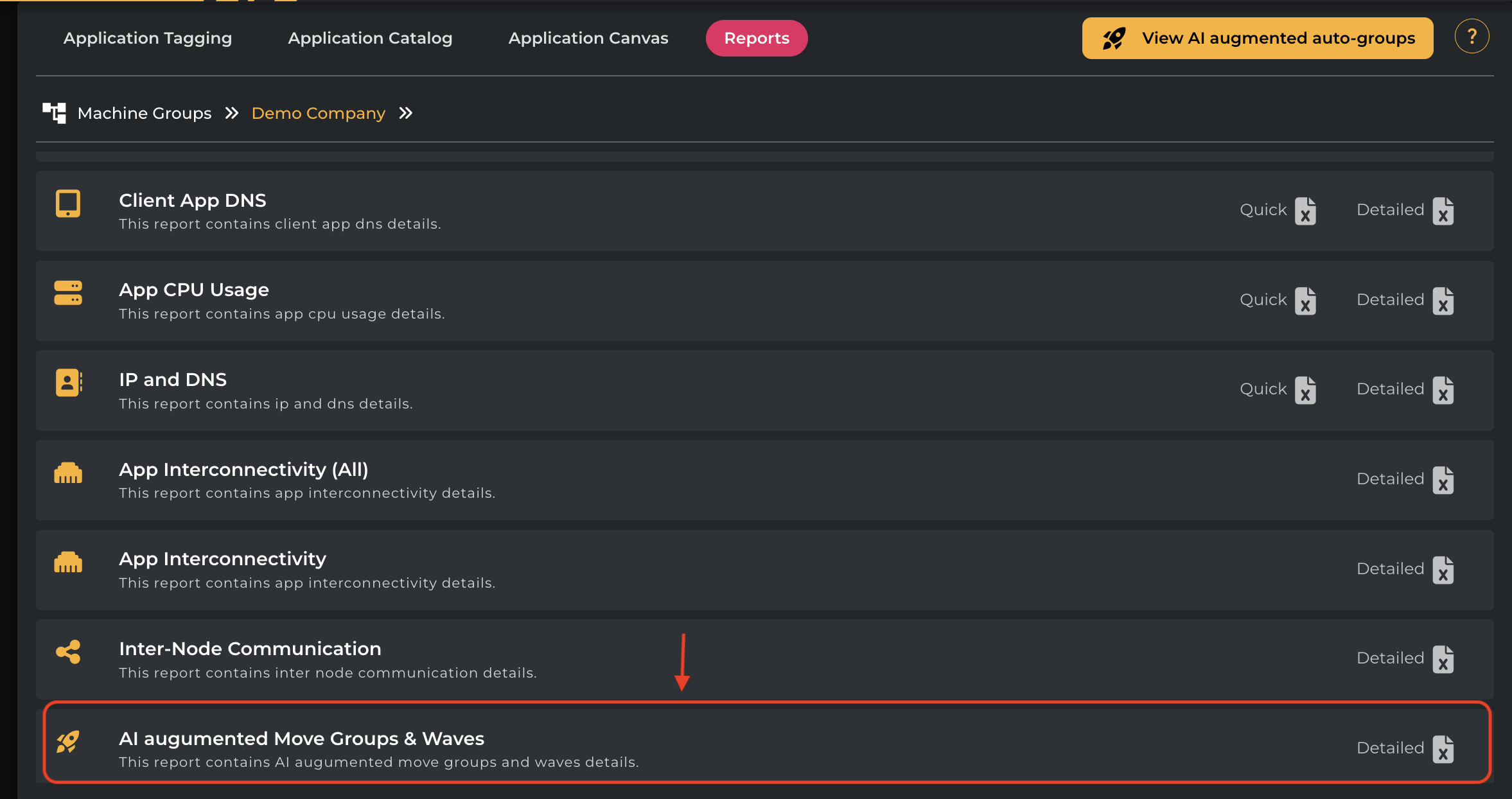Screen dimensions: 1512x799
Task: Click 'This report contains client app dns details.'
Action: point(280,224)
